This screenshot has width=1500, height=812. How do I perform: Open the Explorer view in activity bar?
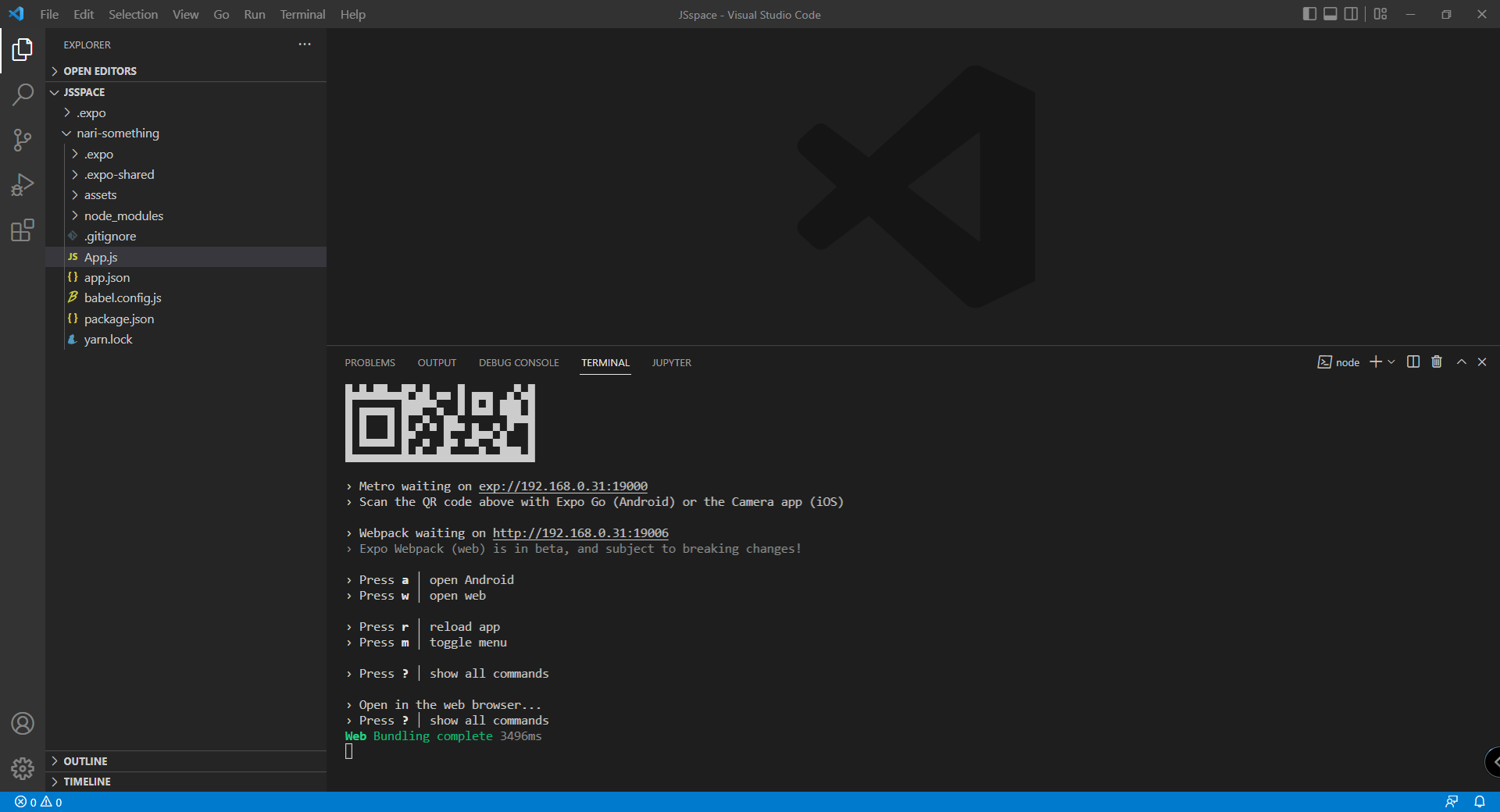coord(23,50)
